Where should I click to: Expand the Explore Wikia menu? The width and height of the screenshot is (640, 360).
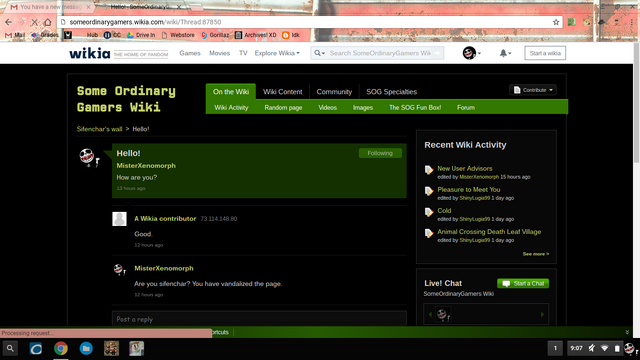[x=277, y=53]
